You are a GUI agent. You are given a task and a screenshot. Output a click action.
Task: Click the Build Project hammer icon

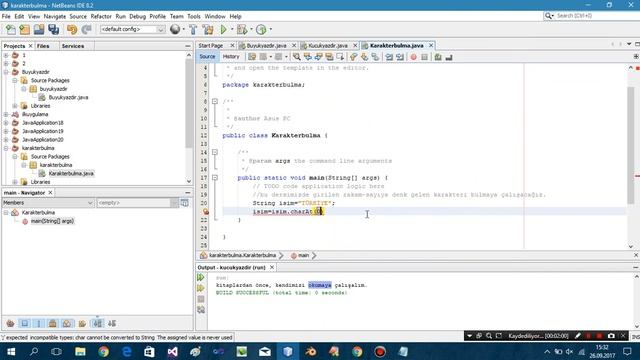click(193, 29)
